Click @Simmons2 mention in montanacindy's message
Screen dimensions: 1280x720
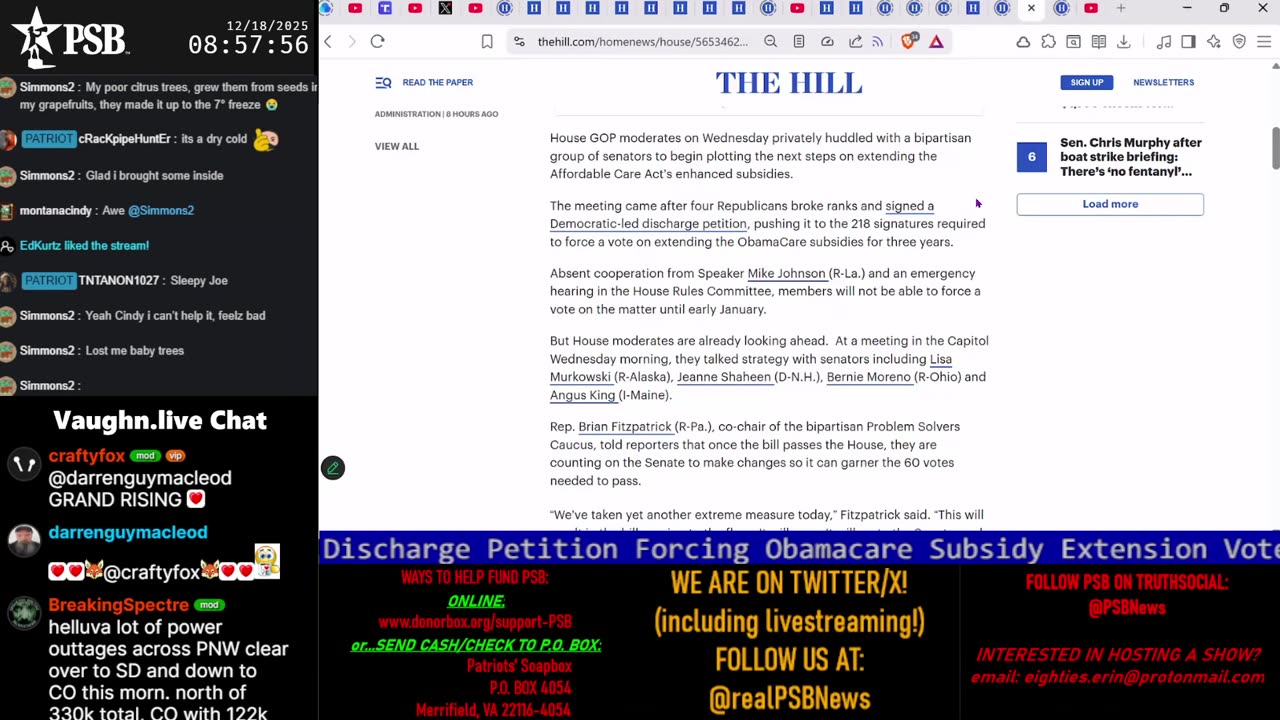point(160,211)
